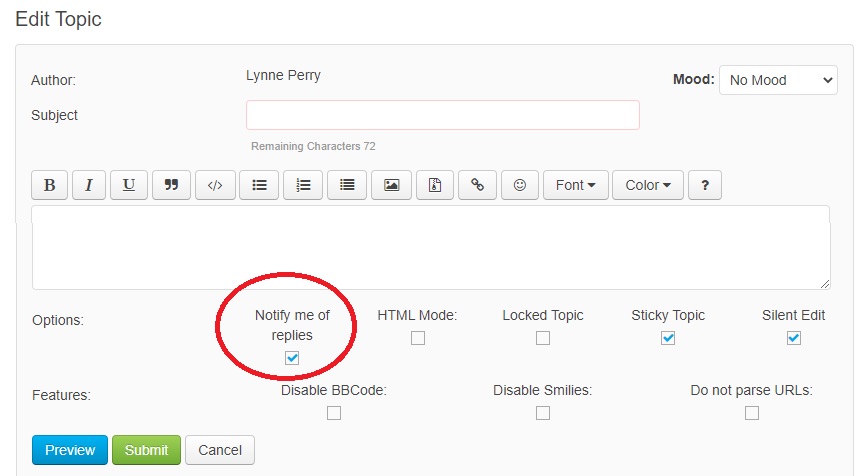861x476 pixels.
Task: Insert a code tag
Action: (x=214, y=185)
